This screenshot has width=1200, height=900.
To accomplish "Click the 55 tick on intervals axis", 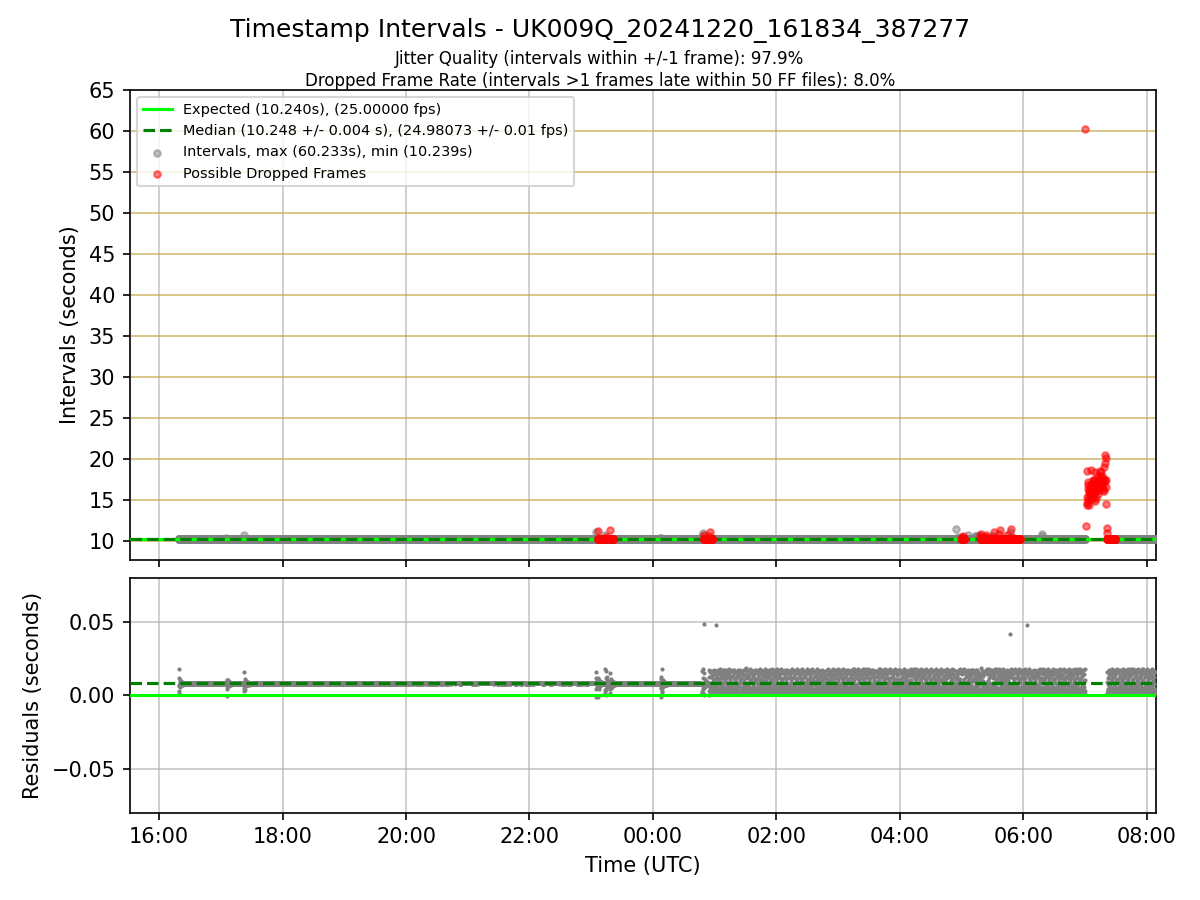I will tap(103, 172).
